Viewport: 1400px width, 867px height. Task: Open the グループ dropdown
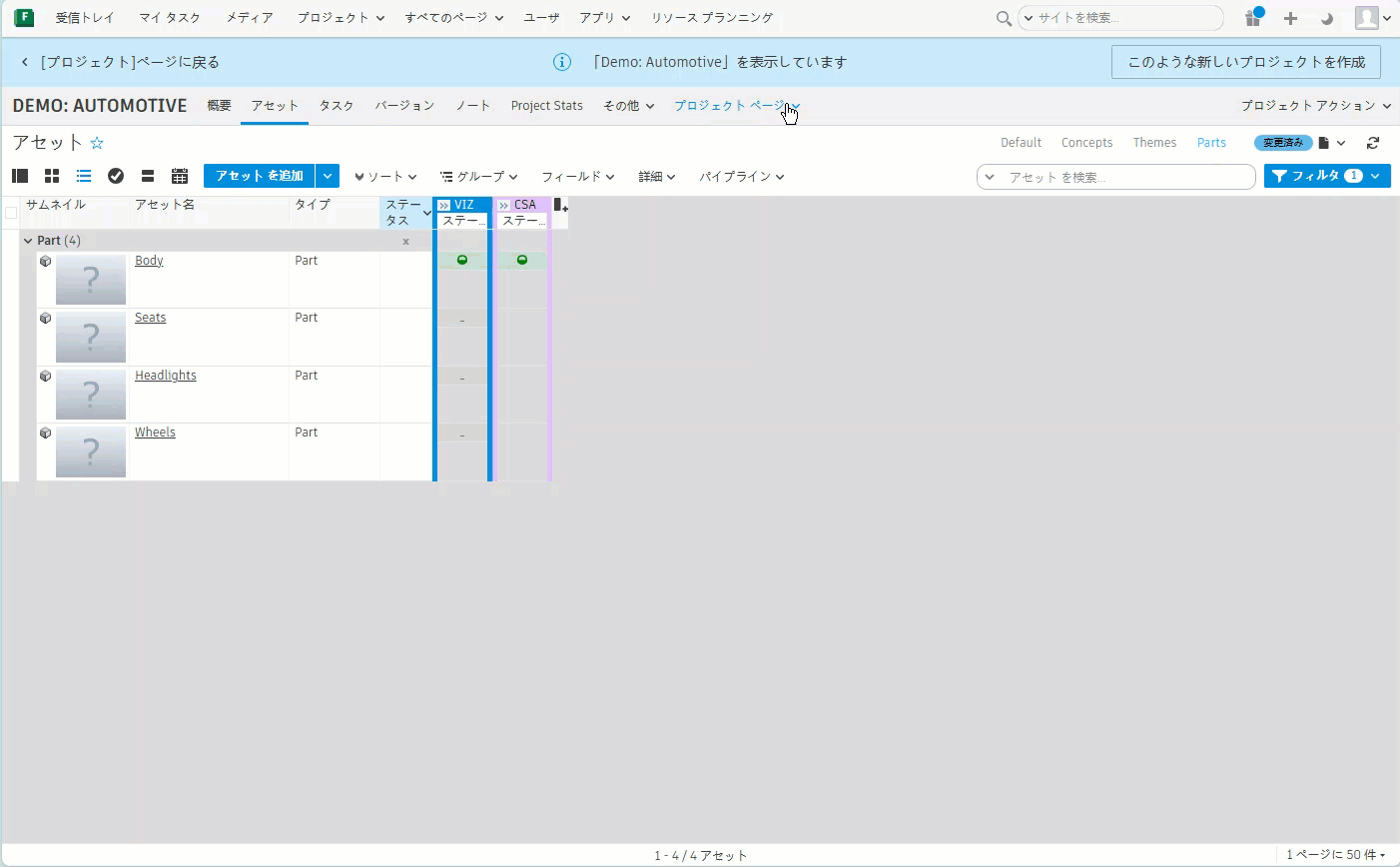[479, 177]
